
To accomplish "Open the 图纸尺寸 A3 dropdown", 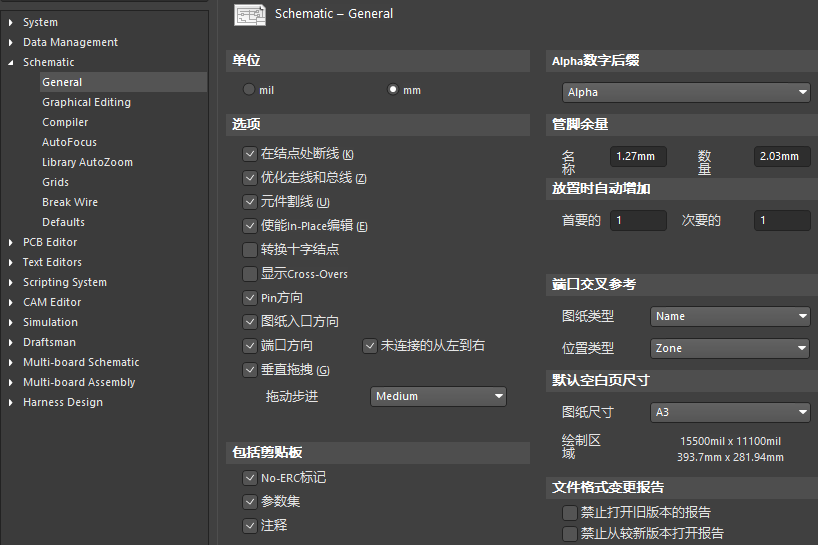I will coord(730,412).
